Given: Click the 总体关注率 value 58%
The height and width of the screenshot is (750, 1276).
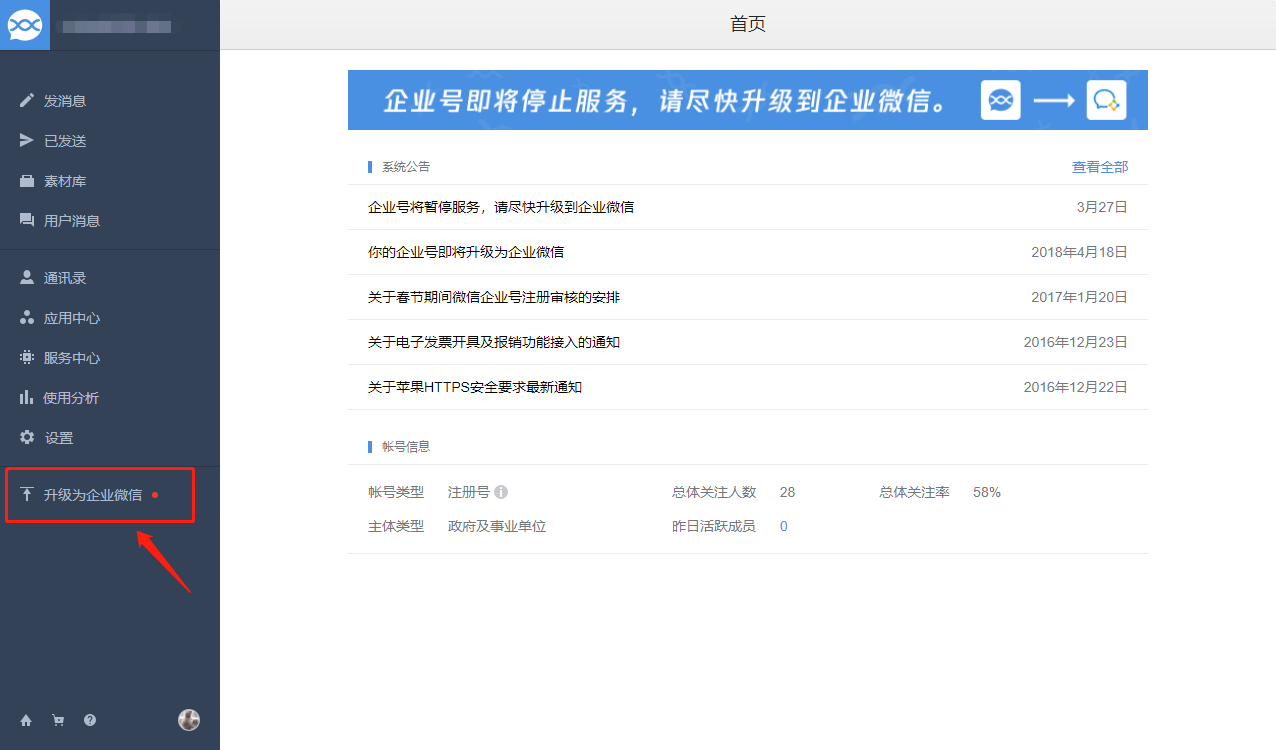Looking at the screenshot, I should point(987,492).
